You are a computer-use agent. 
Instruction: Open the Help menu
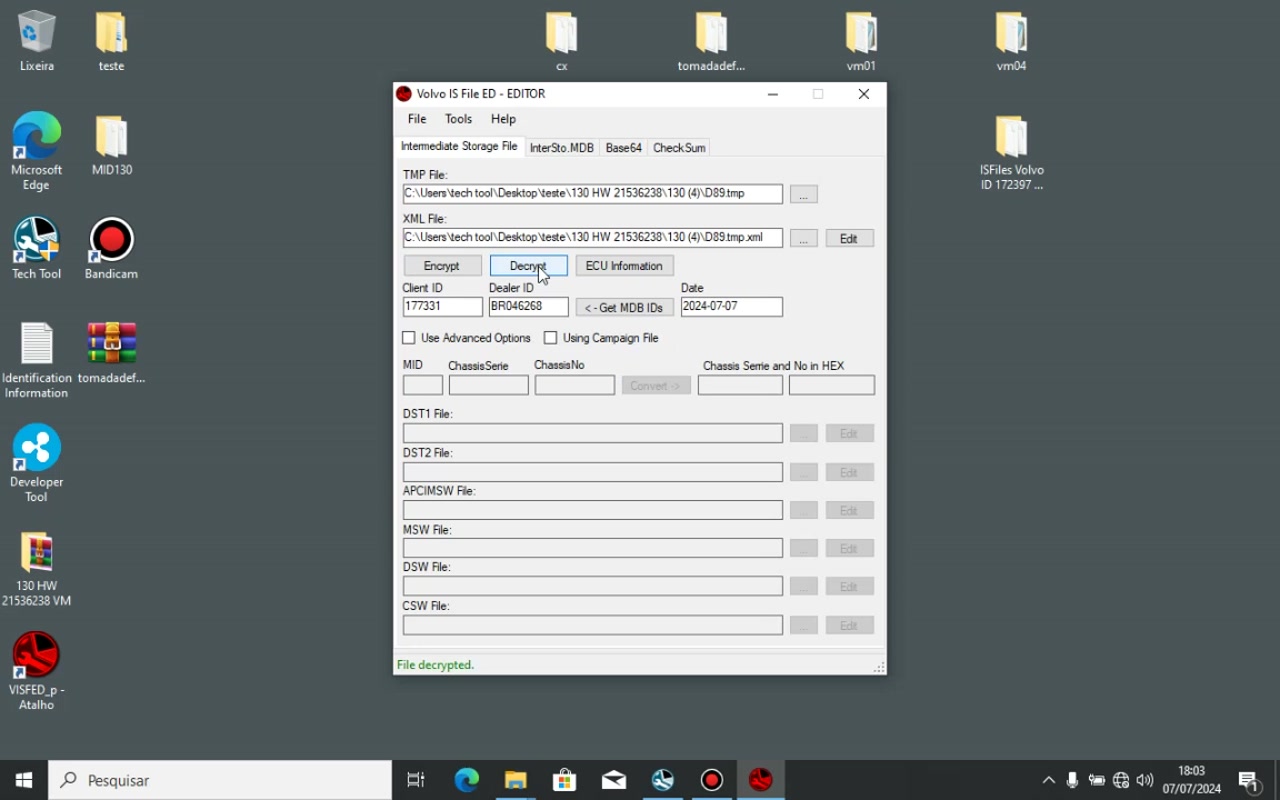(x=503, y=119)
